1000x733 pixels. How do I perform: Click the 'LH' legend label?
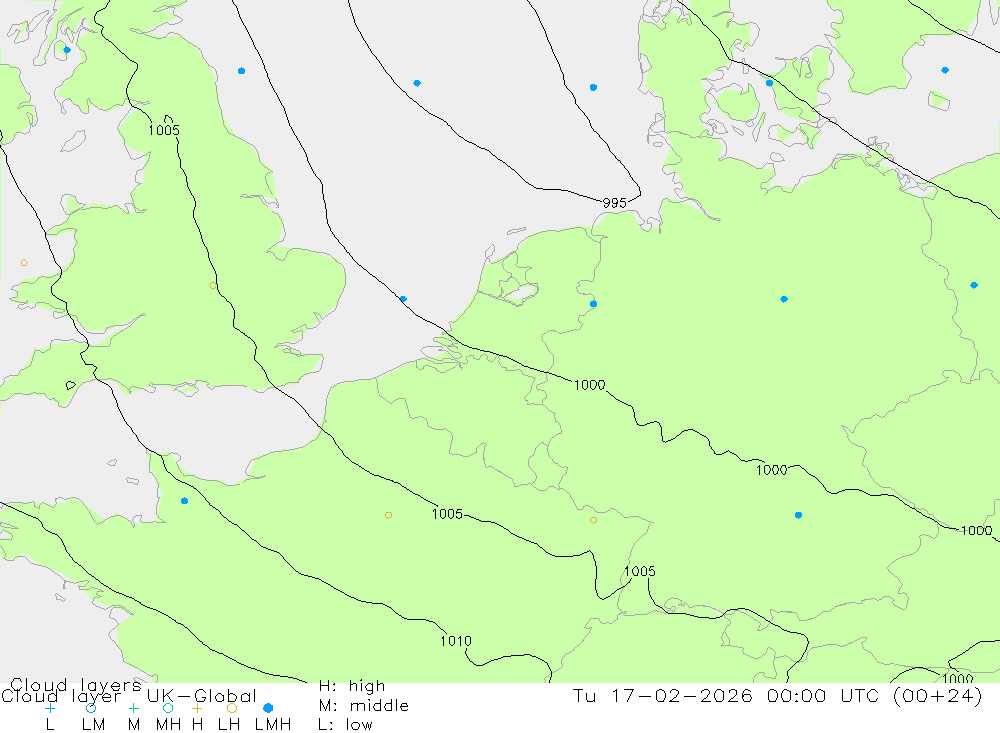click(x=229, y=725)
